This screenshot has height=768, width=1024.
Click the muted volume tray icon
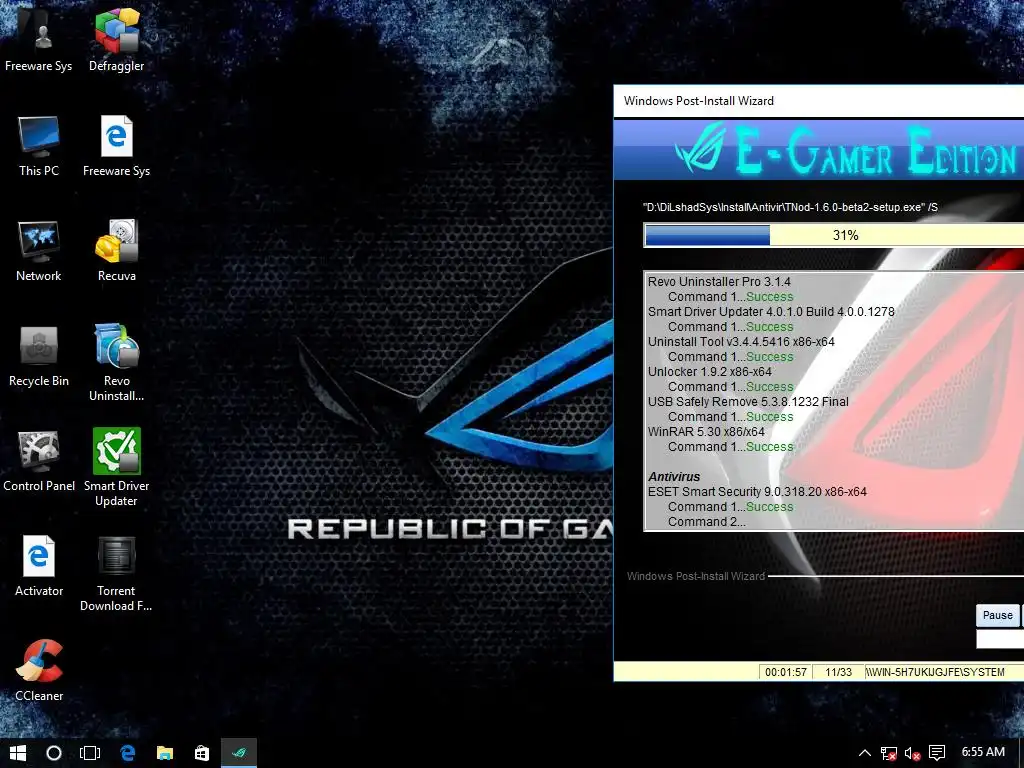pyautogui.click(x=912, y=754)
